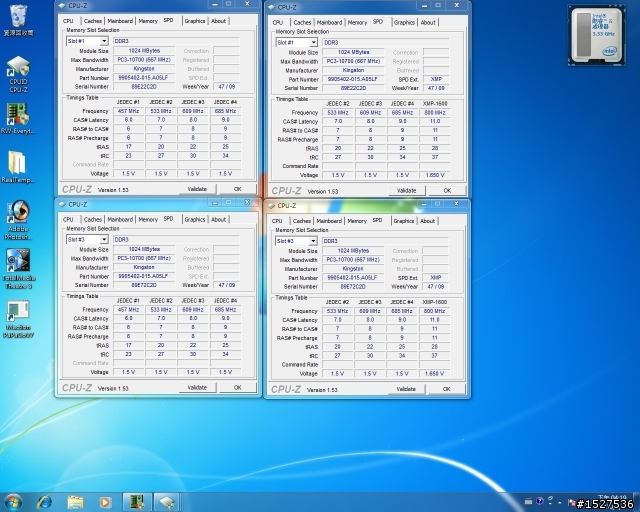The height and width of the screenshot is (512, 640).
Task: Click Validate in the Slot #3 XMP window
Action: tap(406, 389)
